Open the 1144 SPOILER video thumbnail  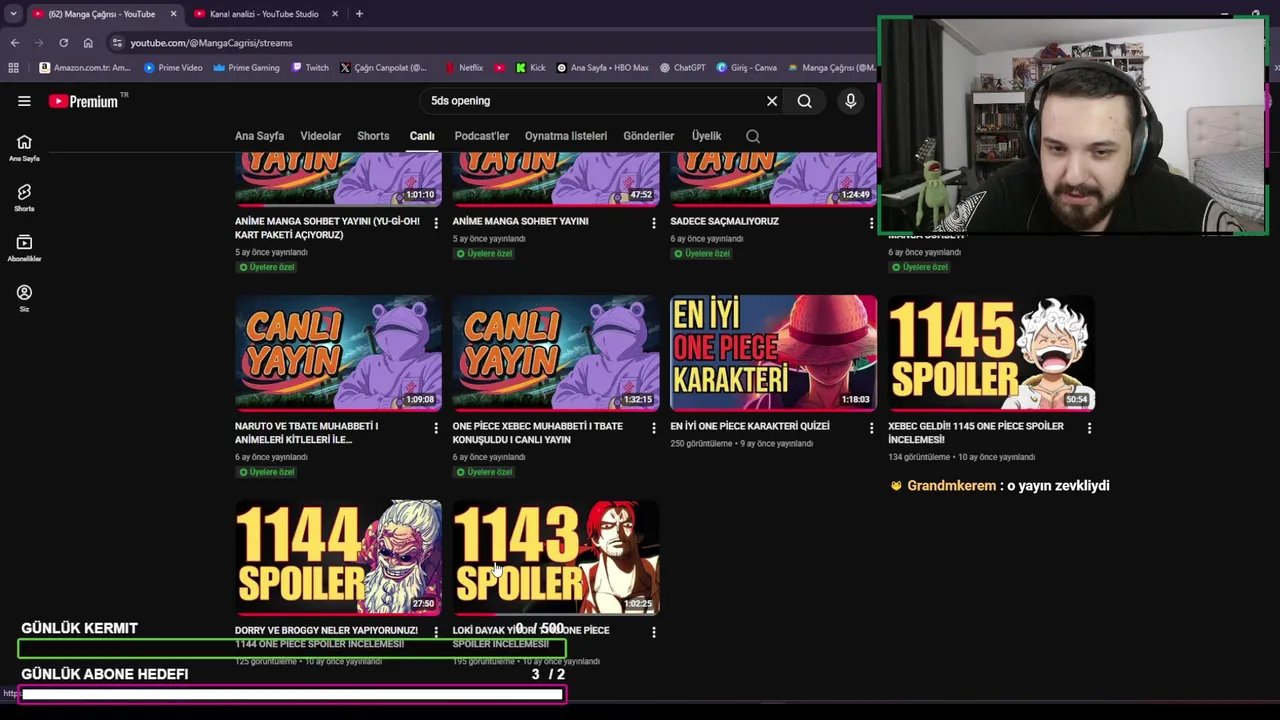338,557
